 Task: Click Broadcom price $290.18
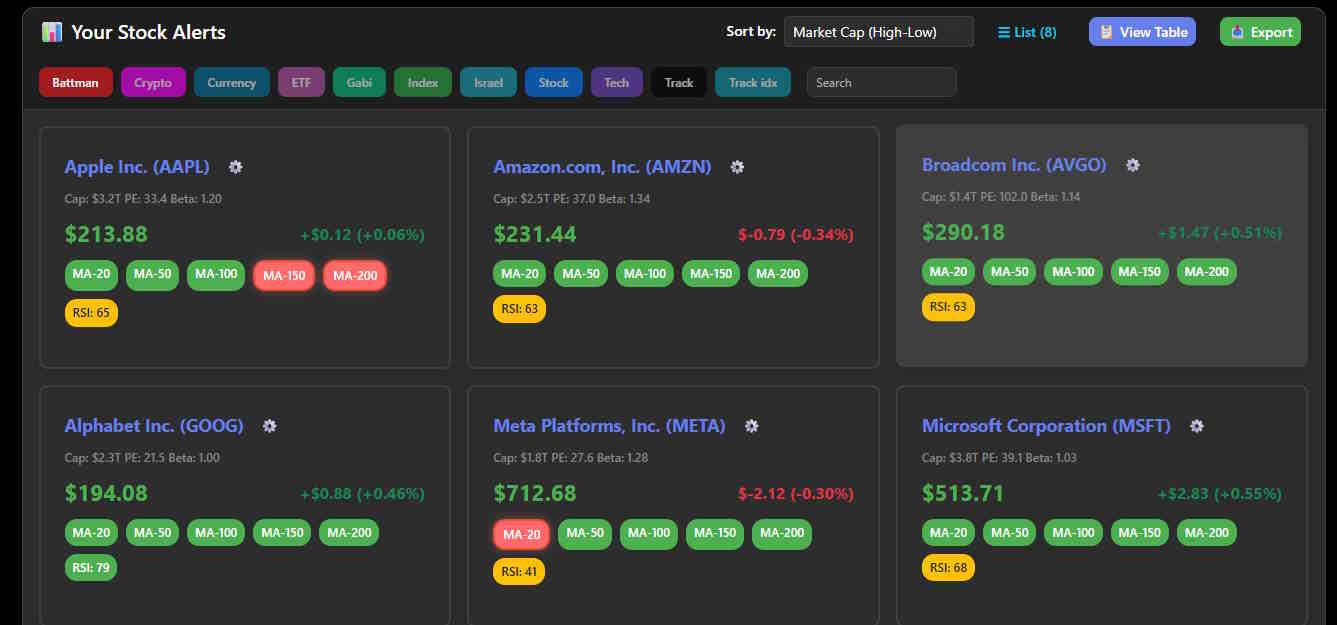(x=964, y=233)
